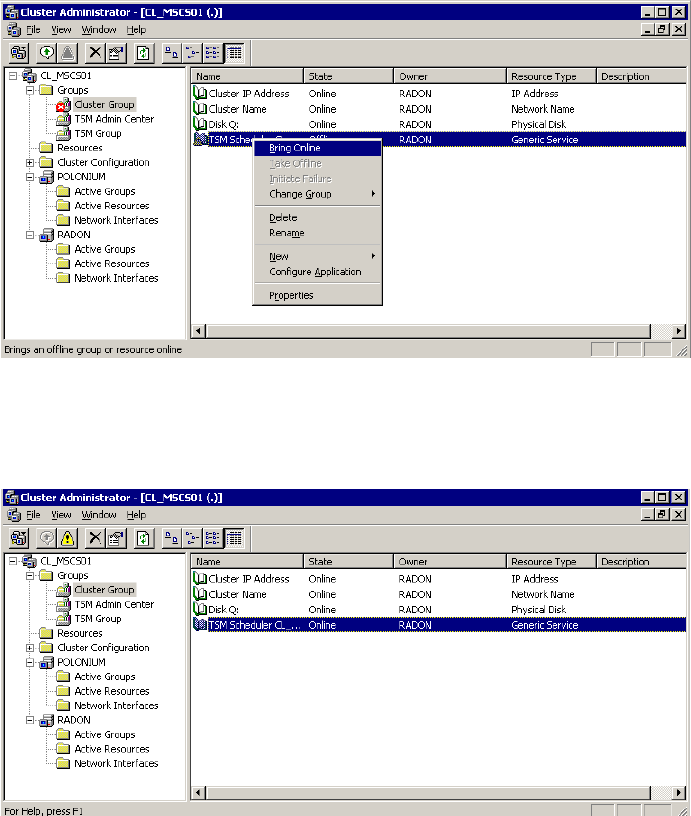Click Open Connection icon in lower window toolbar
The width and height of the screenshot is (691, 816).
pos(19,538)
